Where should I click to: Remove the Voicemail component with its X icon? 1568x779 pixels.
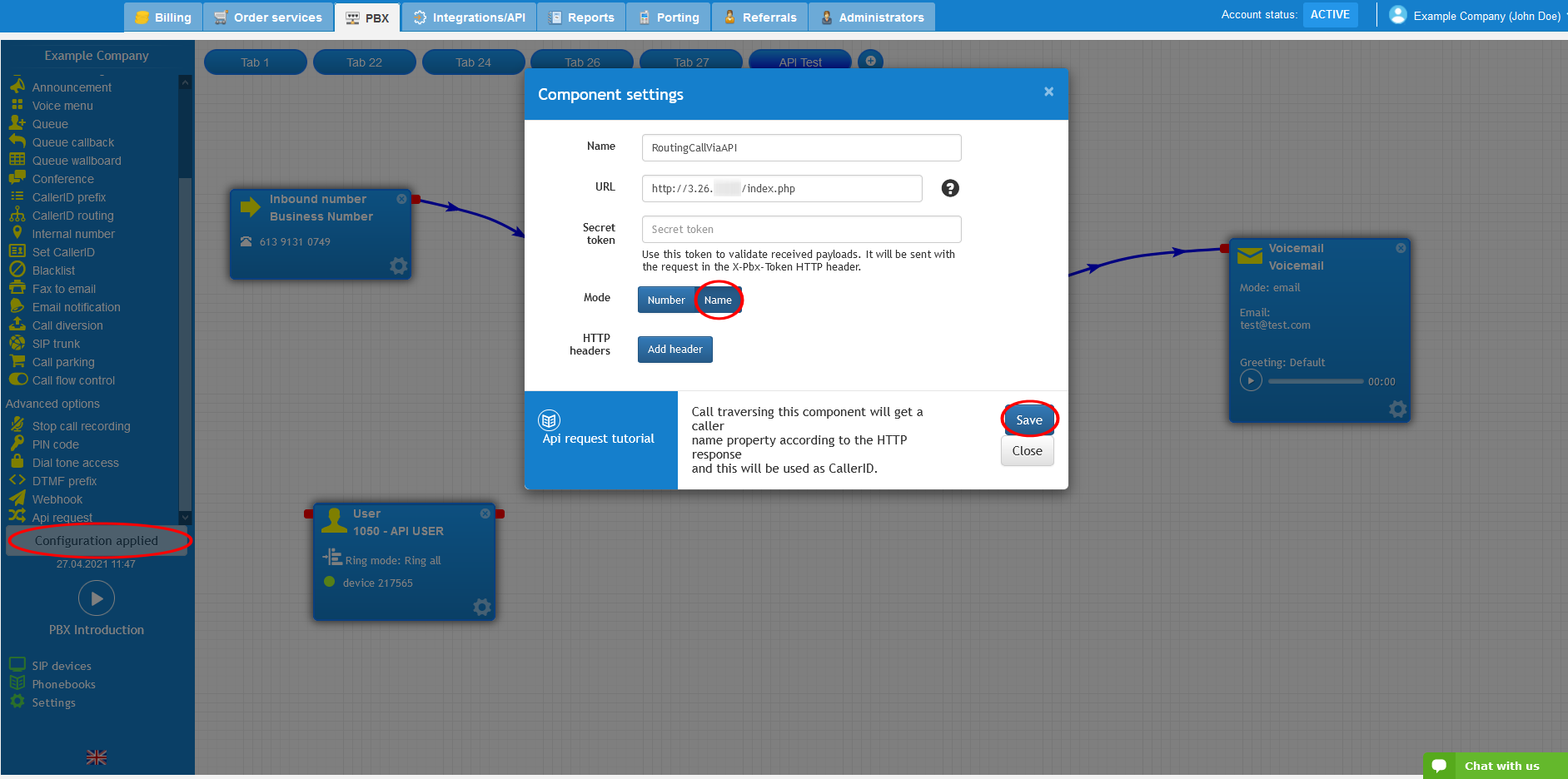[1401, 248]
